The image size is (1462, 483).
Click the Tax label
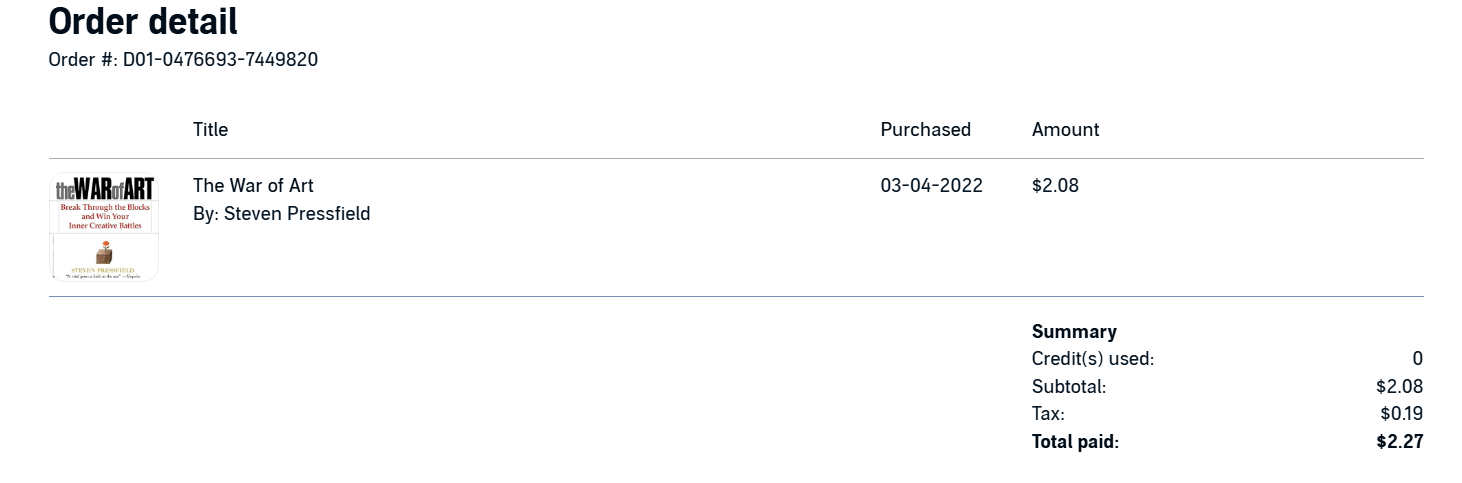pyautogui.click(x=1048, y=414)
